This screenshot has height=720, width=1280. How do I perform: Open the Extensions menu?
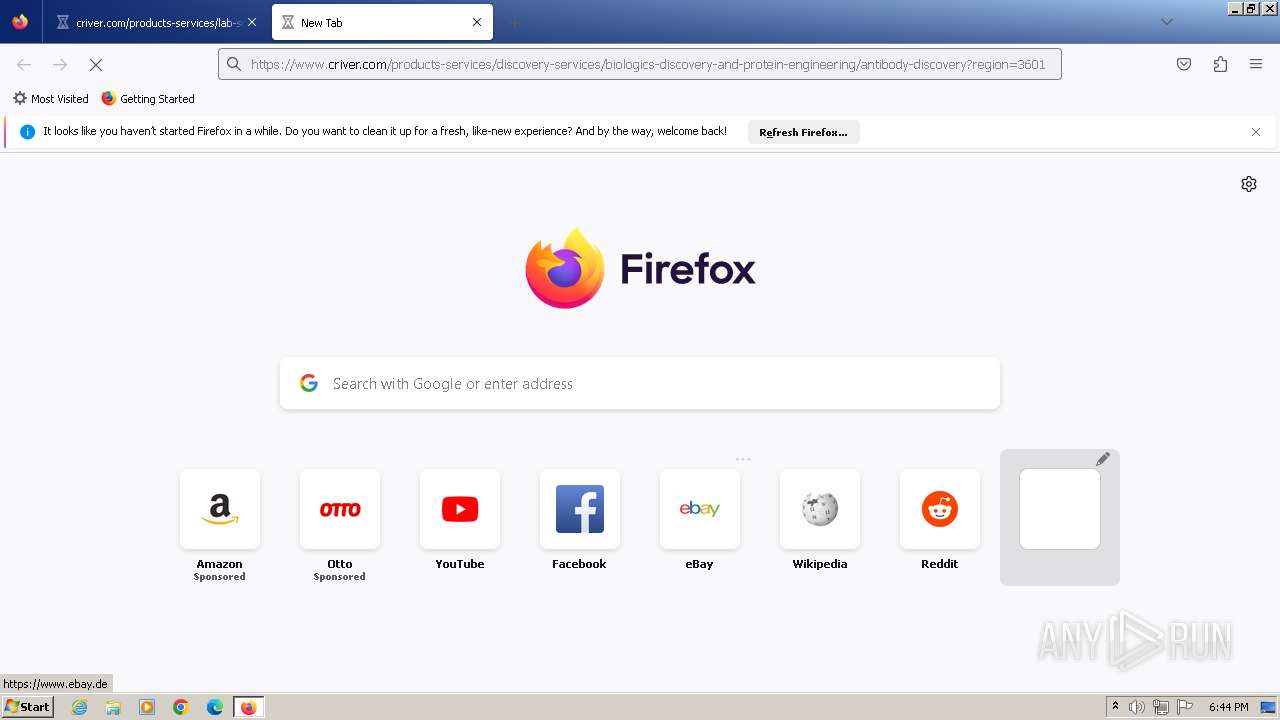[1220, 64]
